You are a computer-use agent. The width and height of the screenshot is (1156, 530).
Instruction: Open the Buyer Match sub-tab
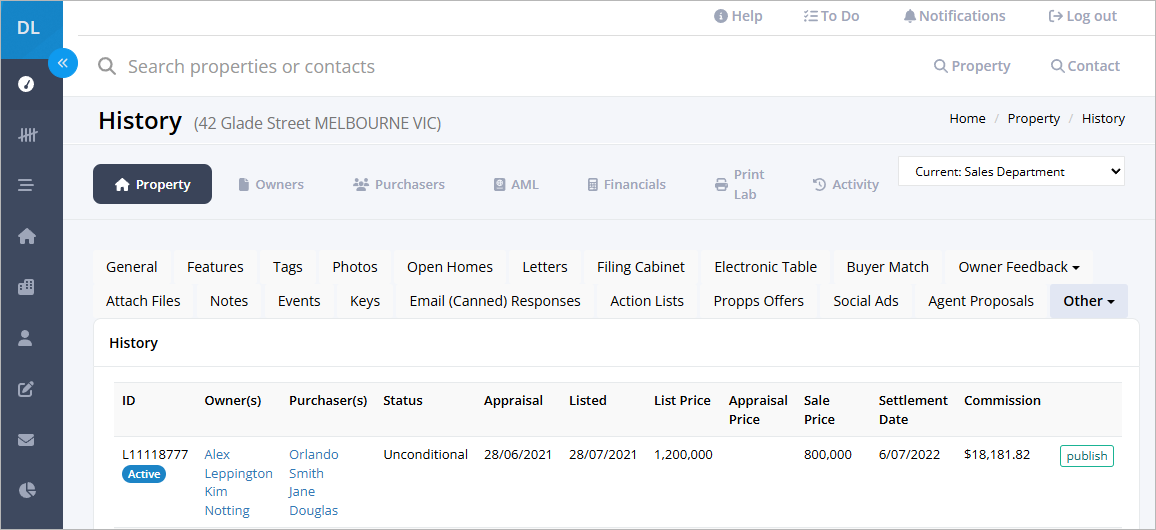coord(888,267)
